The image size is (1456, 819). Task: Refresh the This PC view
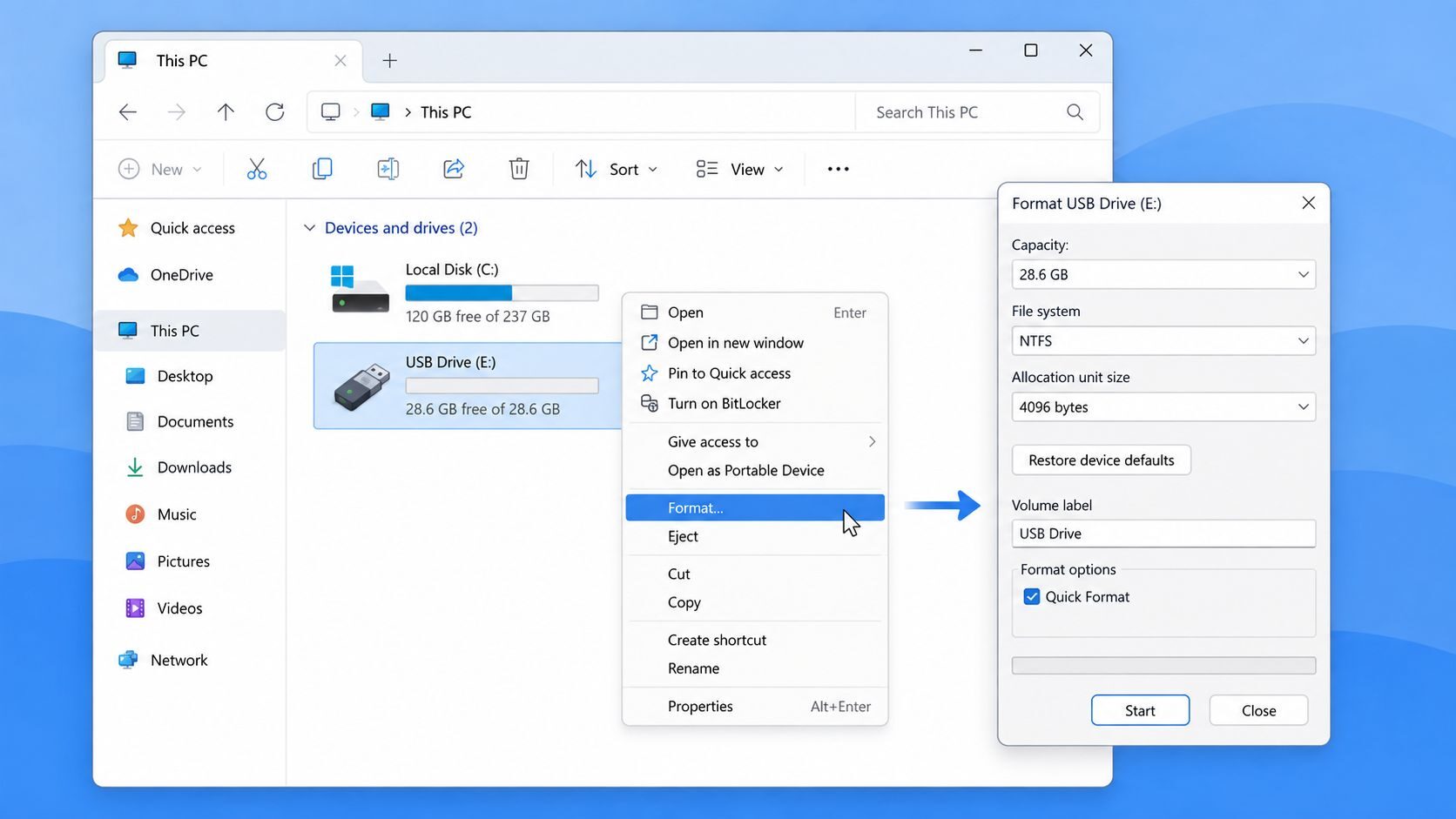click(275, 111)
